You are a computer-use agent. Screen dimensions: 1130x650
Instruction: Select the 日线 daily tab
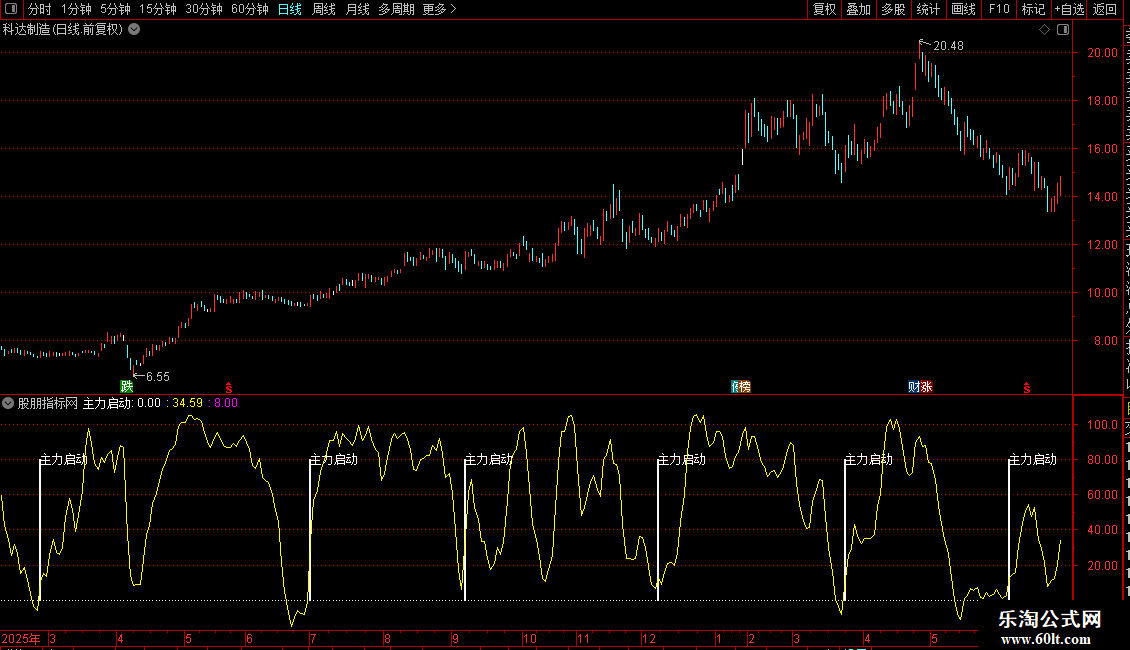(290, 9)
